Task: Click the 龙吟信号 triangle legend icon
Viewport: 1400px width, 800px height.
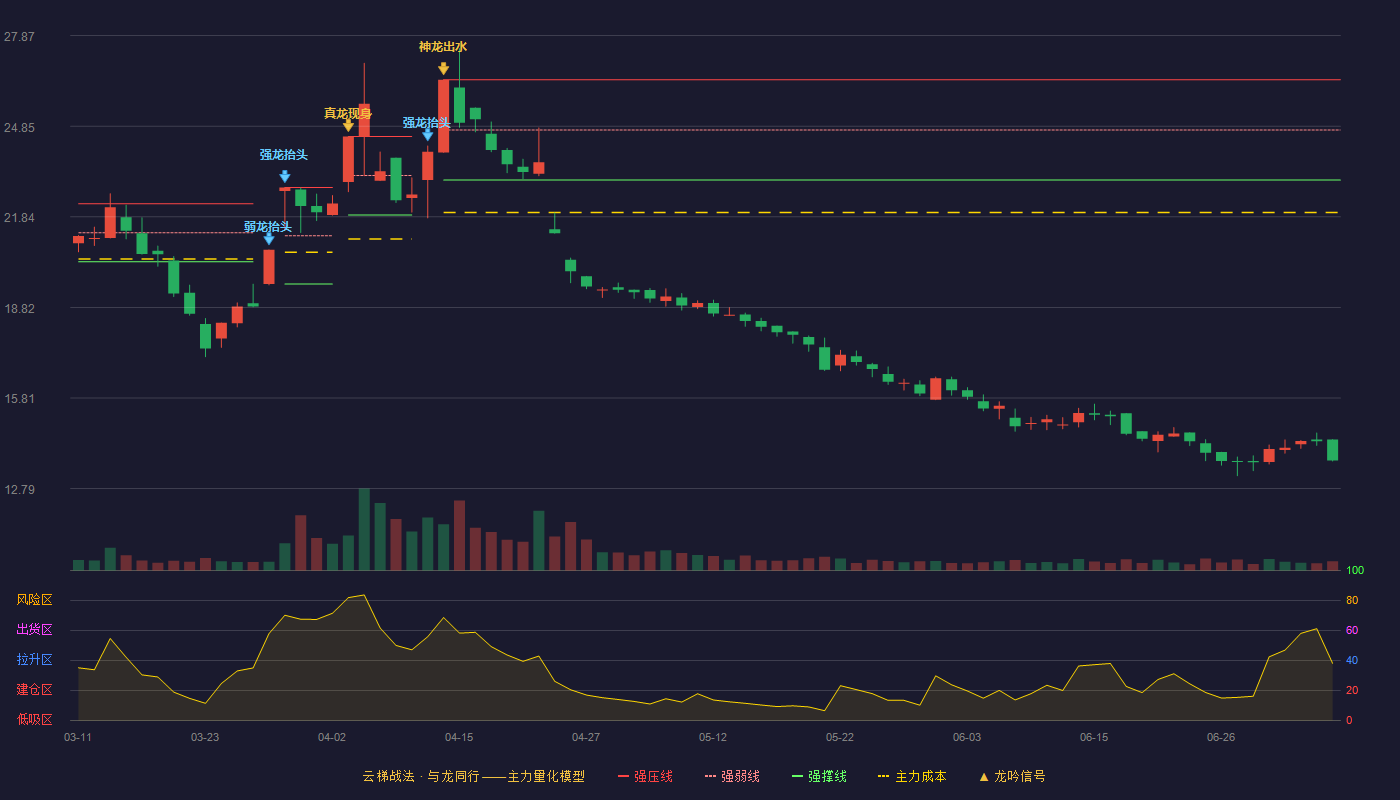Action: (x=983, y=777)
